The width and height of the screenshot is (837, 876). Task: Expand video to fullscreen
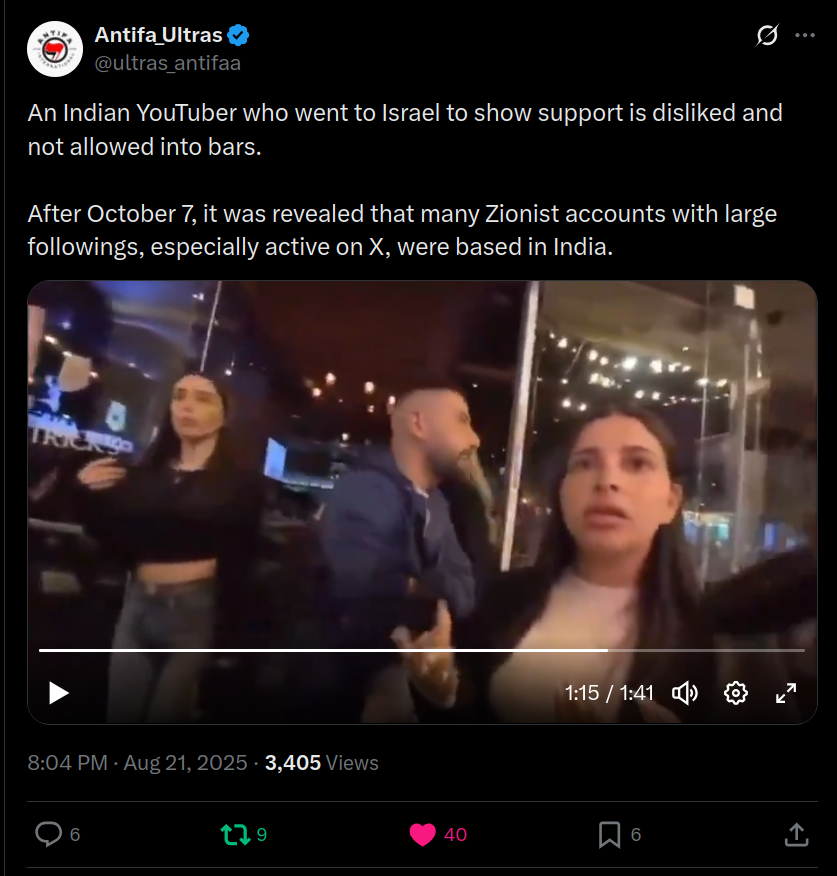786,693
